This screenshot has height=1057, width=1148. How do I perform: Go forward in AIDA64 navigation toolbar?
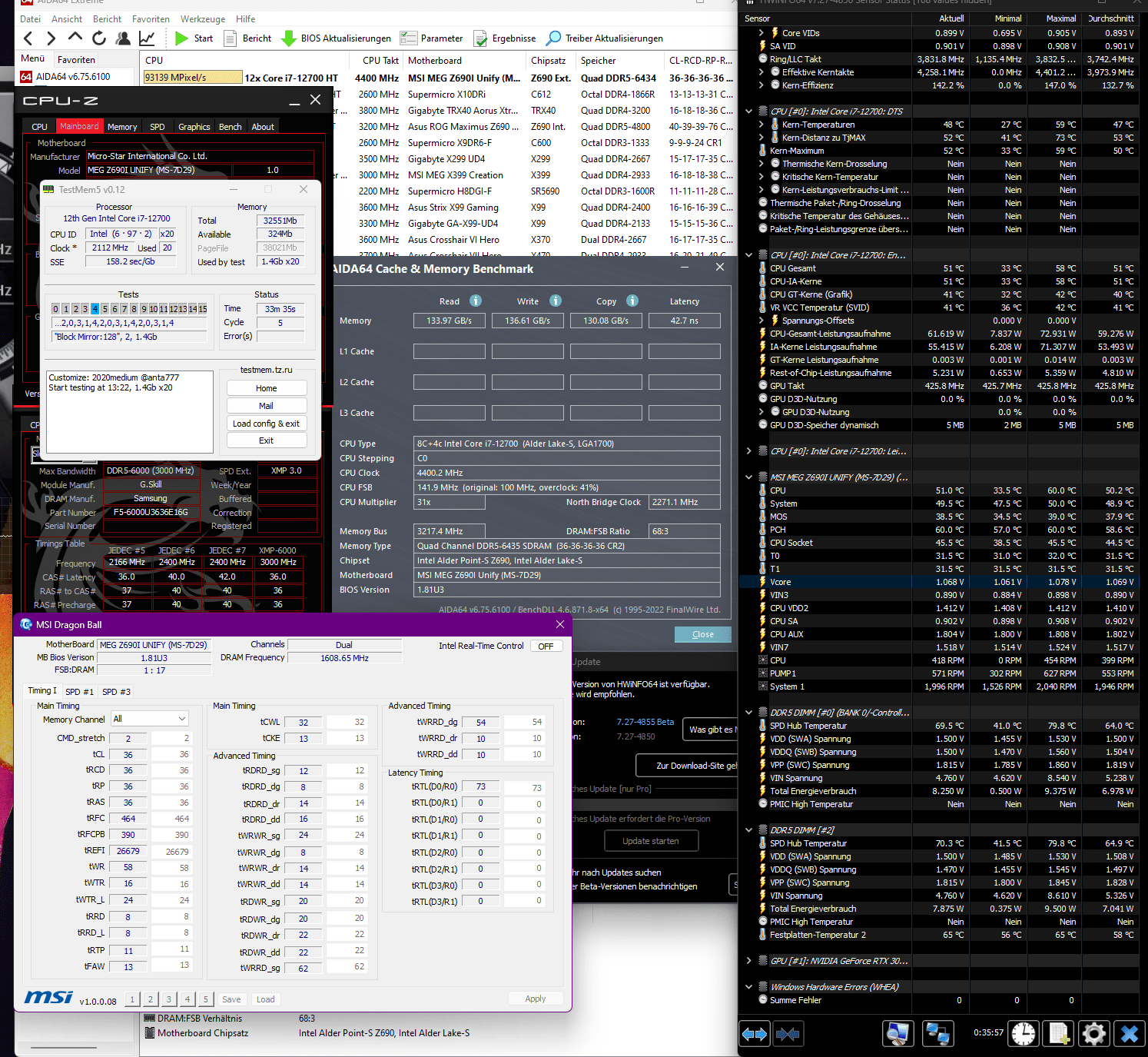point(51,38)
